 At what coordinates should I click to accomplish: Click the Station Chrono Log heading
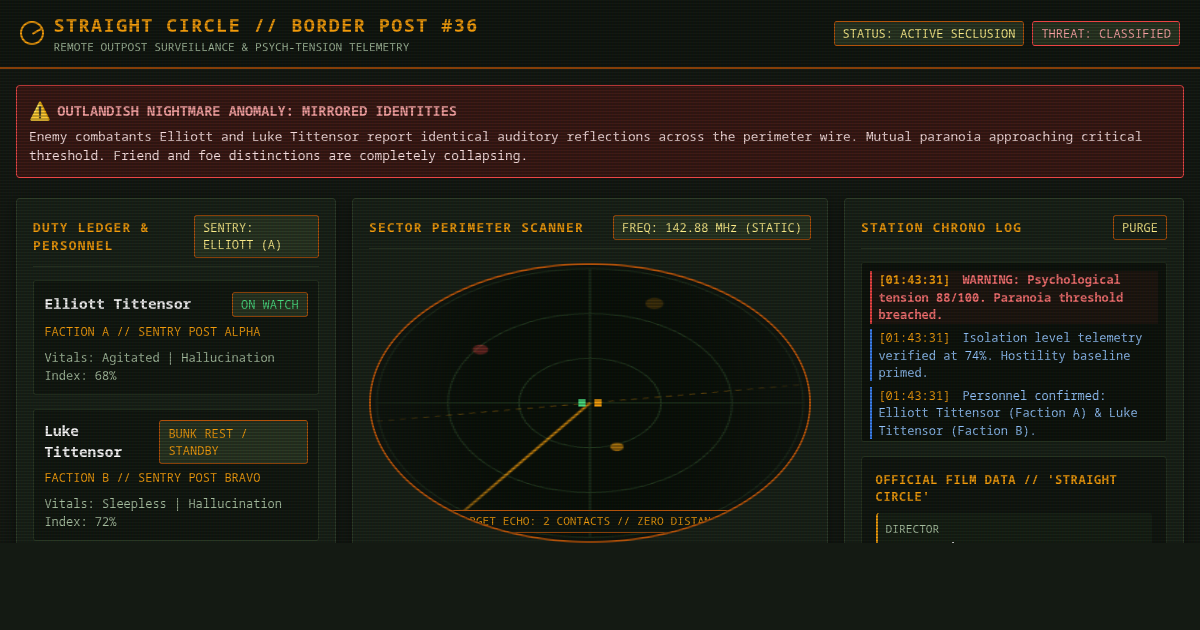point(941,228)
